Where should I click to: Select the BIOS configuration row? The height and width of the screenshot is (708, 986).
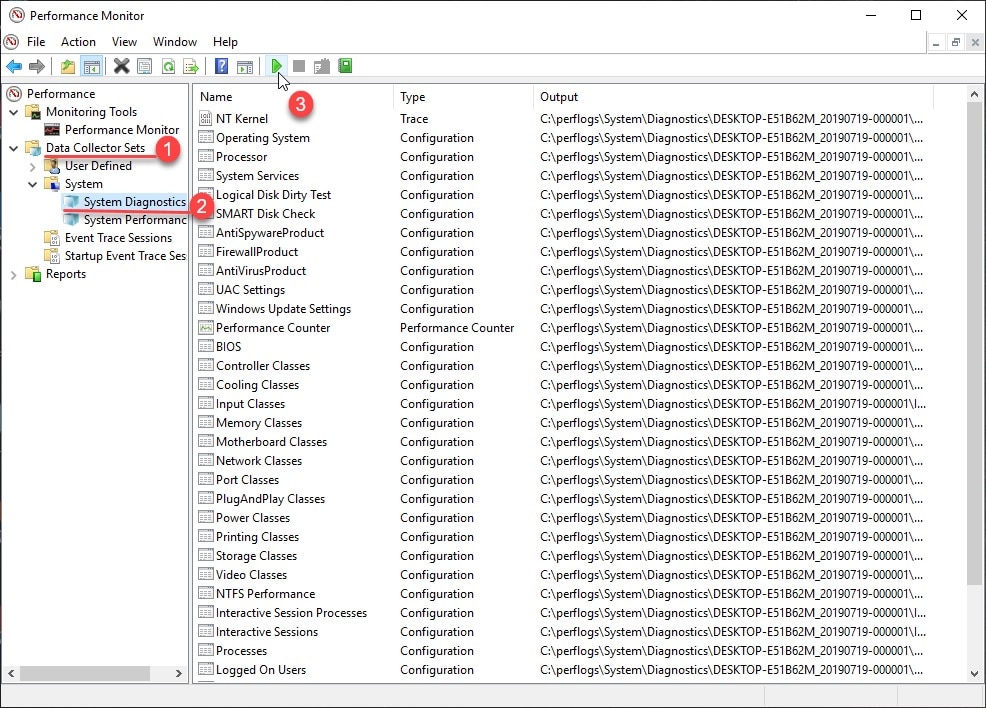563,346
